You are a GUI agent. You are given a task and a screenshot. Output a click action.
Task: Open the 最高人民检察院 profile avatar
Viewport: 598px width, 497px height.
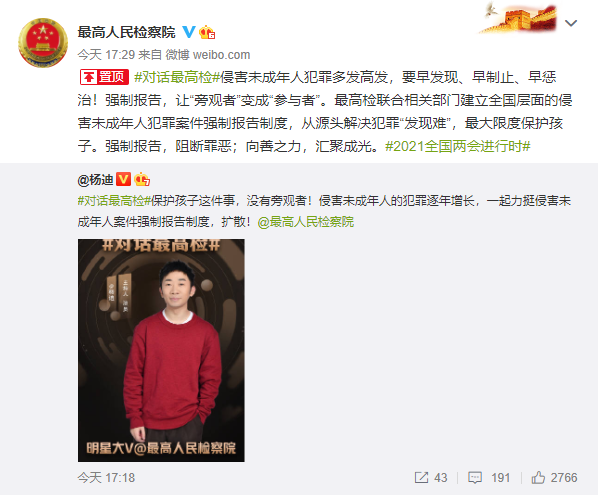tap(43, 43)
